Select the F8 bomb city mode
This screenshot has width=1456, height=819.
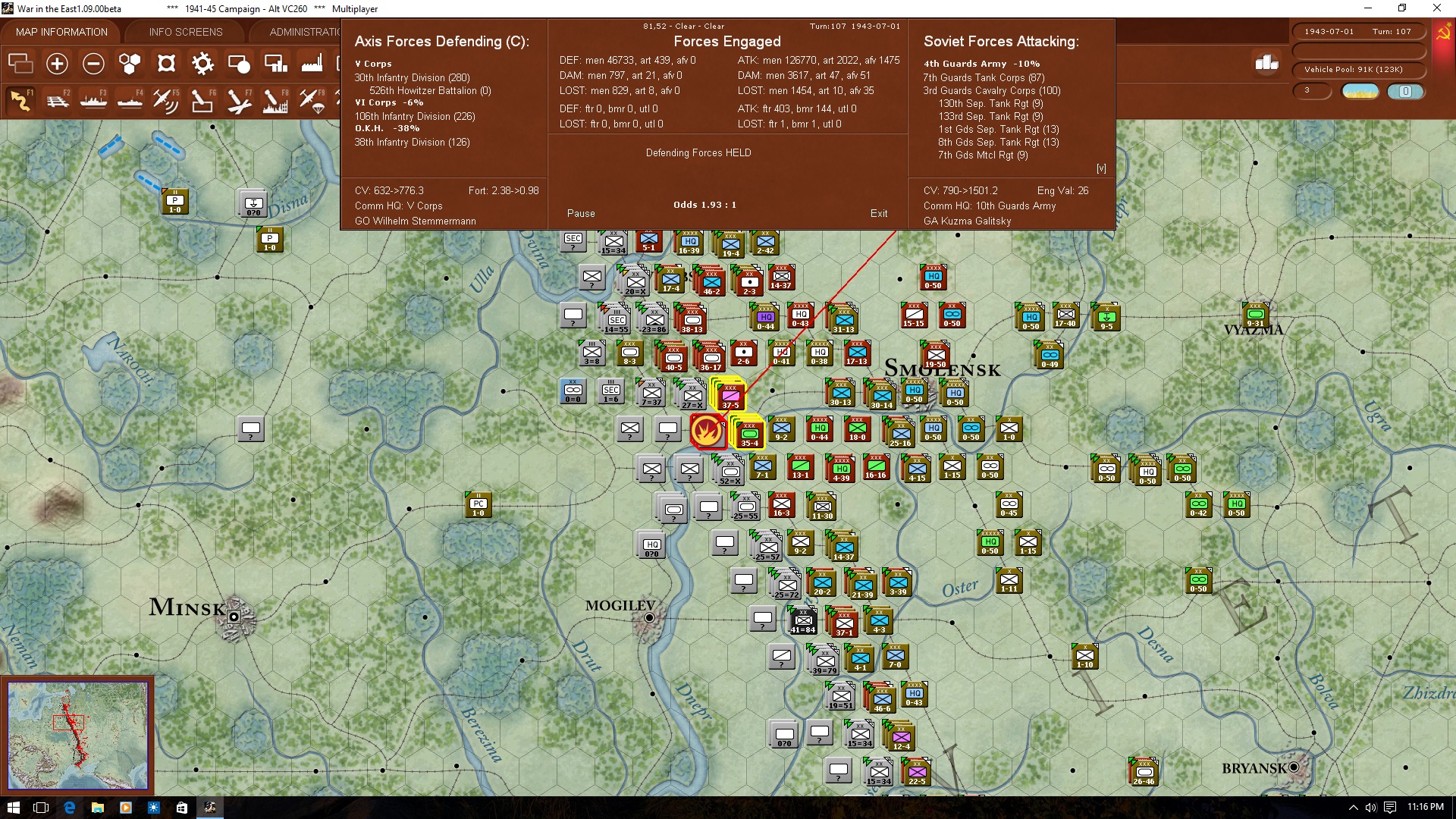[x=275, y=100]
